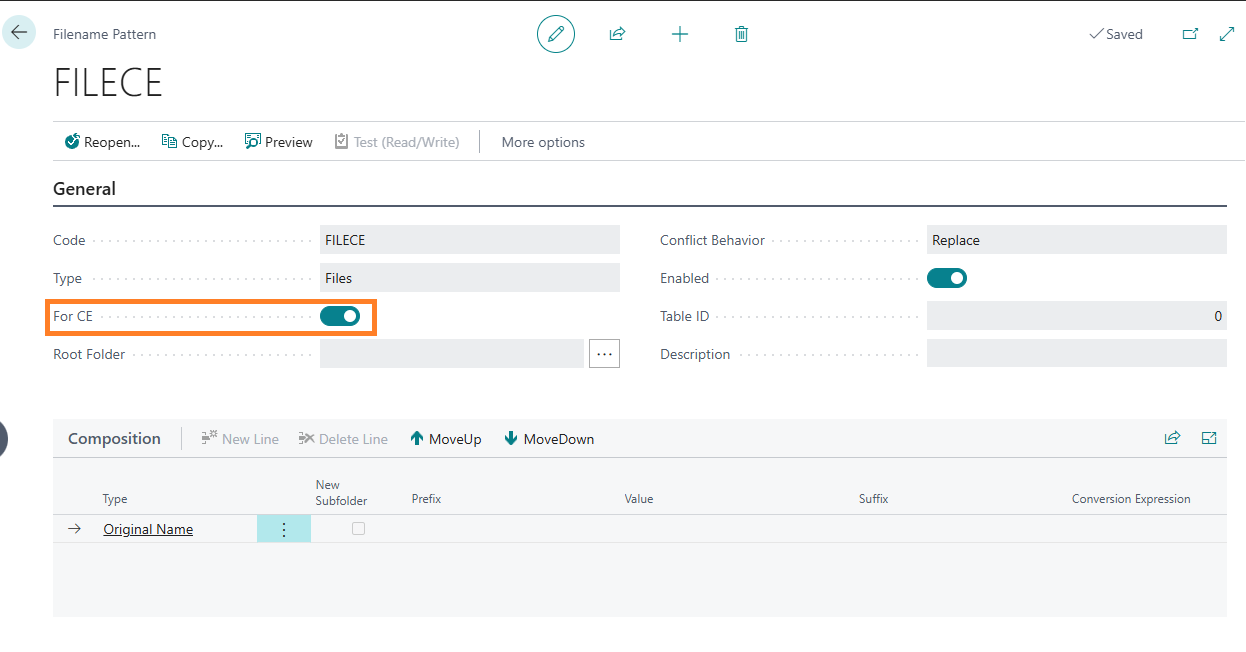The image size is (1246, 652).
Task: Maximize the Composition section icon
Action: (x=1209, y=438)
